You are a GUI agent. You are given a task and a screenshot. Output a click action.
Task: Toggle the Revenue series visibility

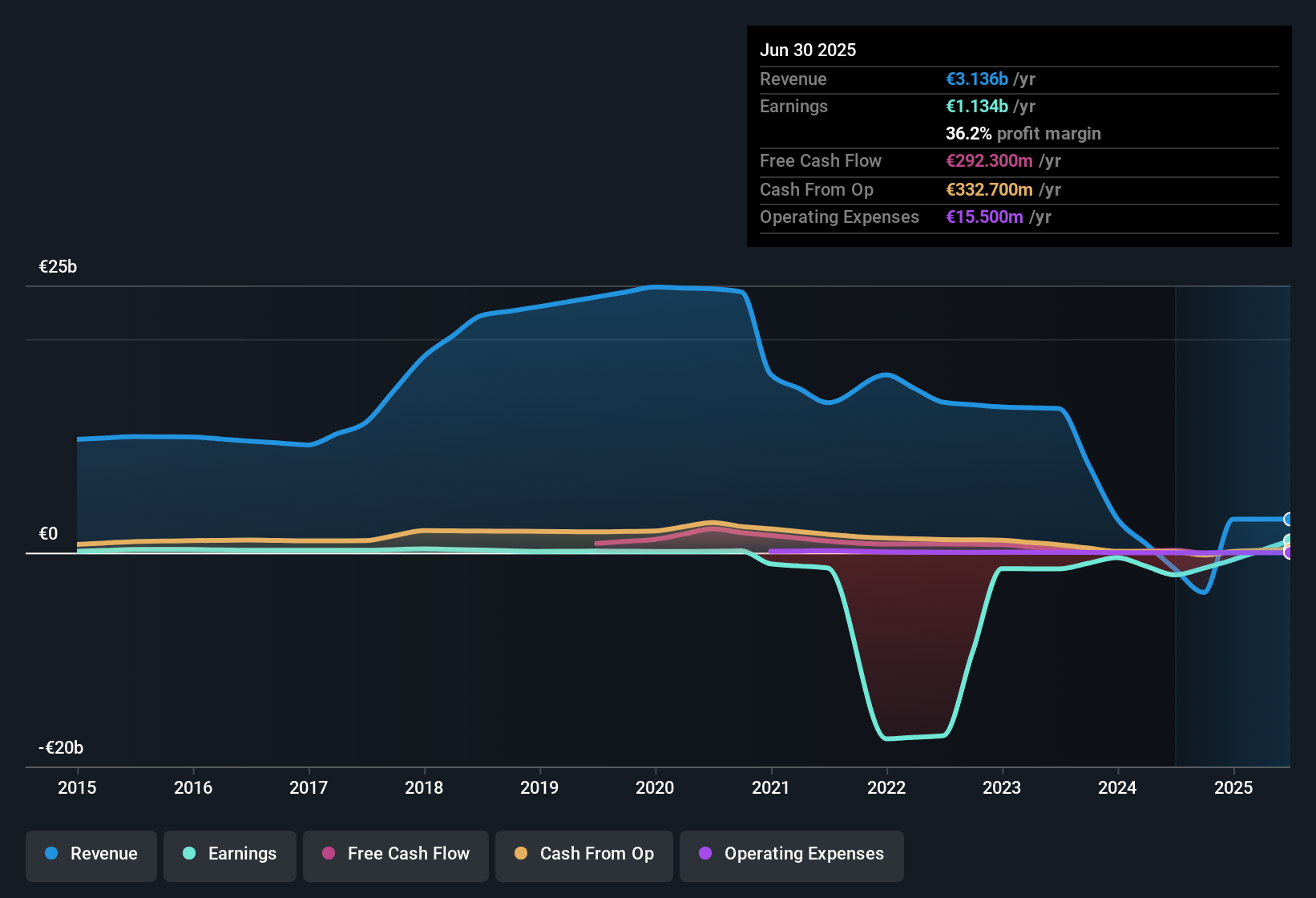point(91,854)
